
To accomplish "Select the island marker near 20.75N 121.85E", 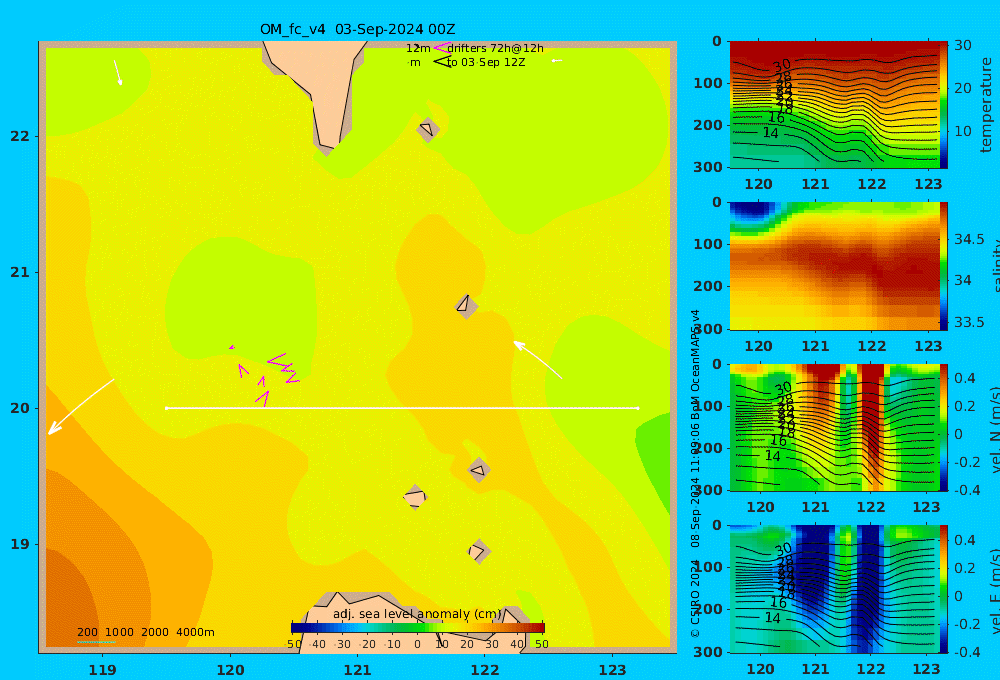I will pos(466,306).
